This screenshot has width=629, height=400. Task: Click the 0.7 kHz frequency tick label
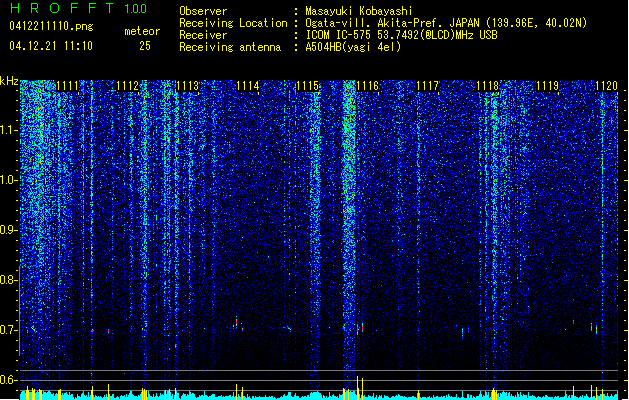click(x=9, y=330)
